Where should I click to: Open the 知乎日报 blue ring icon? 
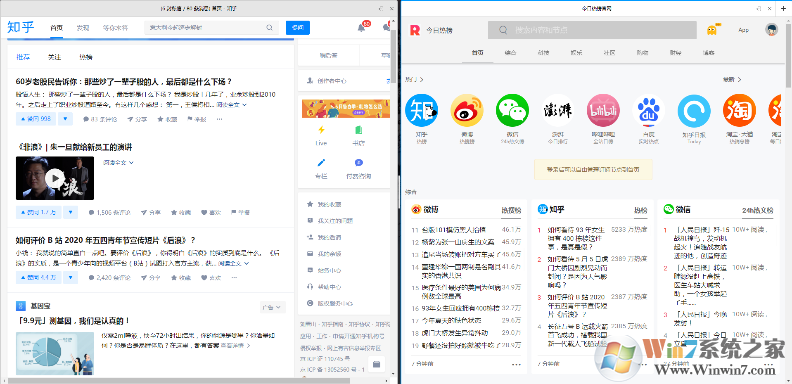pyautogui.click(x=694, y=110)
